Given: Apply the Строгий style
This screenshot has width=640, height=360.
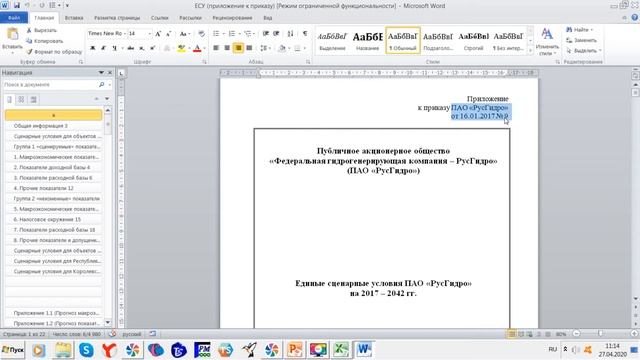Looking at the screenshot, I should pyautogui.click(x=473, y=41).
